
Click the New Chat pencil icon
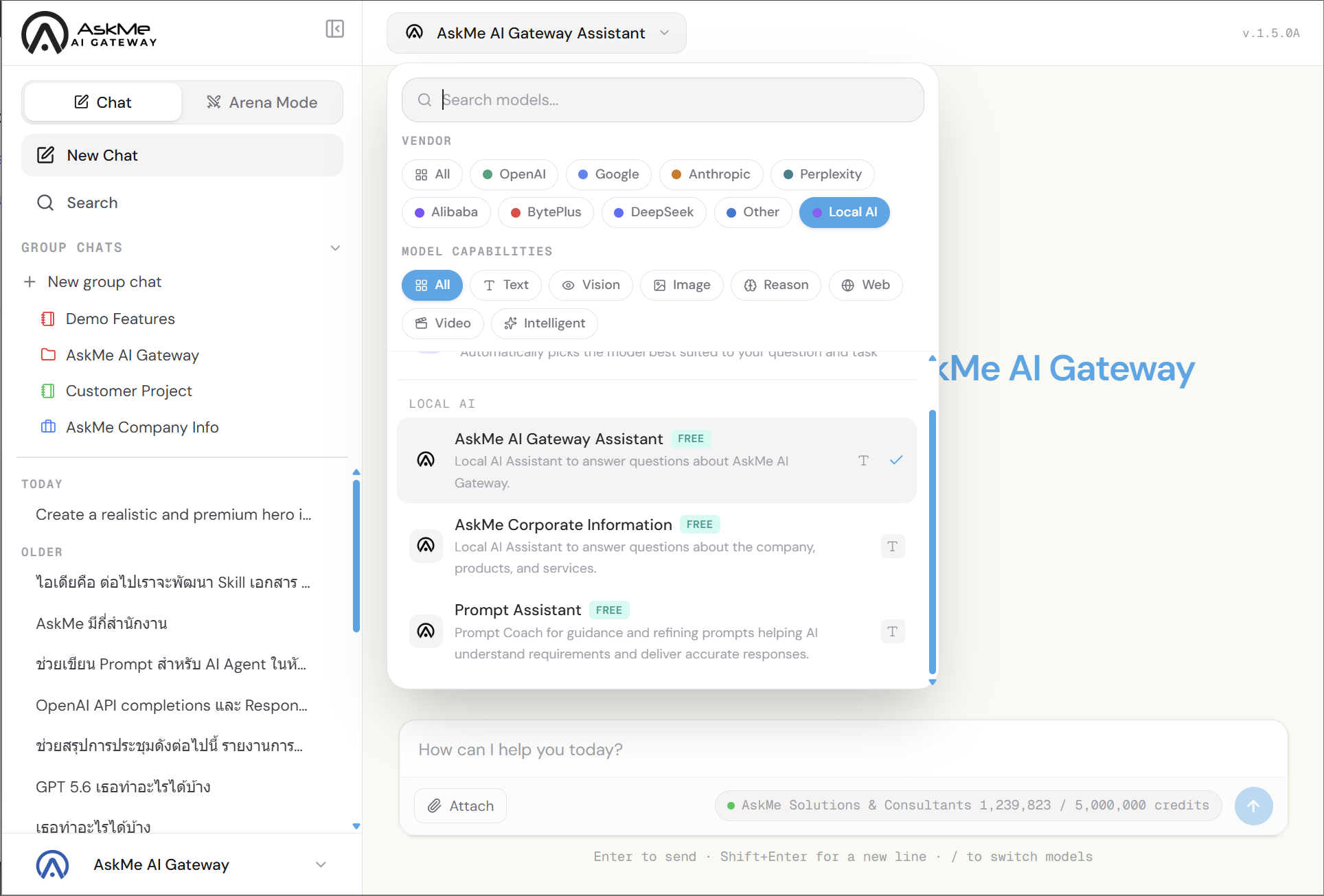[x=45, y=155]
